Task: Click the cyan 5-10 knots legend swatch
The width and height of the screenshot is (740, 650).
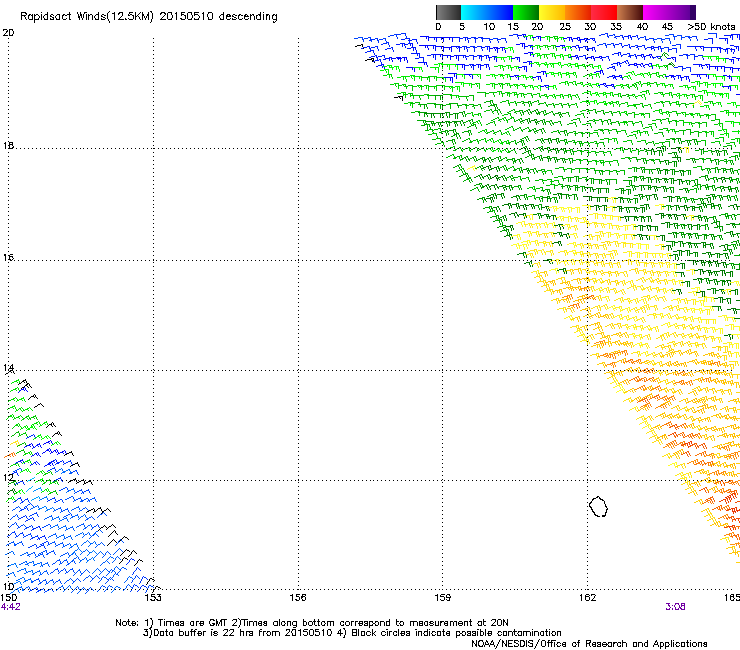Action: tap(474, 12)
